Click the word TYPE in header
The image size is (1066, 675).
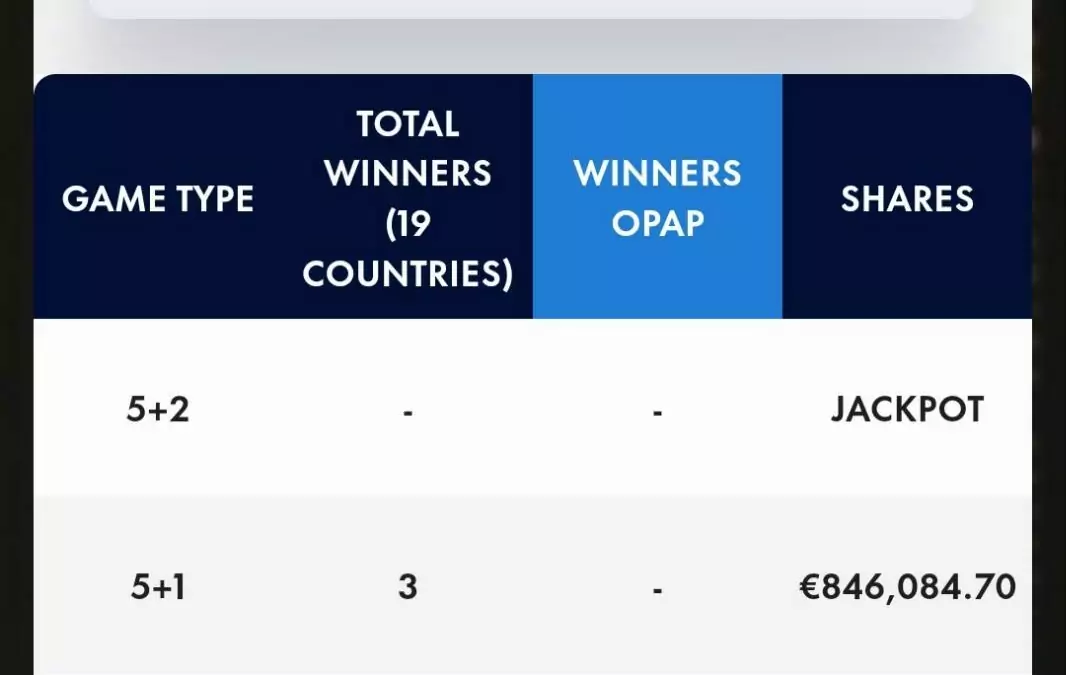[208, 199]
